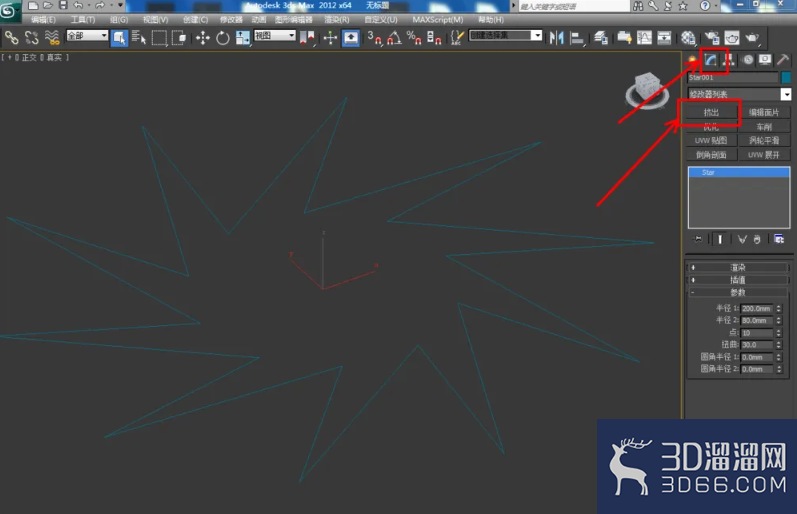Click the New Scene icon in quick access bar
This screenshot has height=514, width=797.
pyautogui.click(x=33, y=6)
